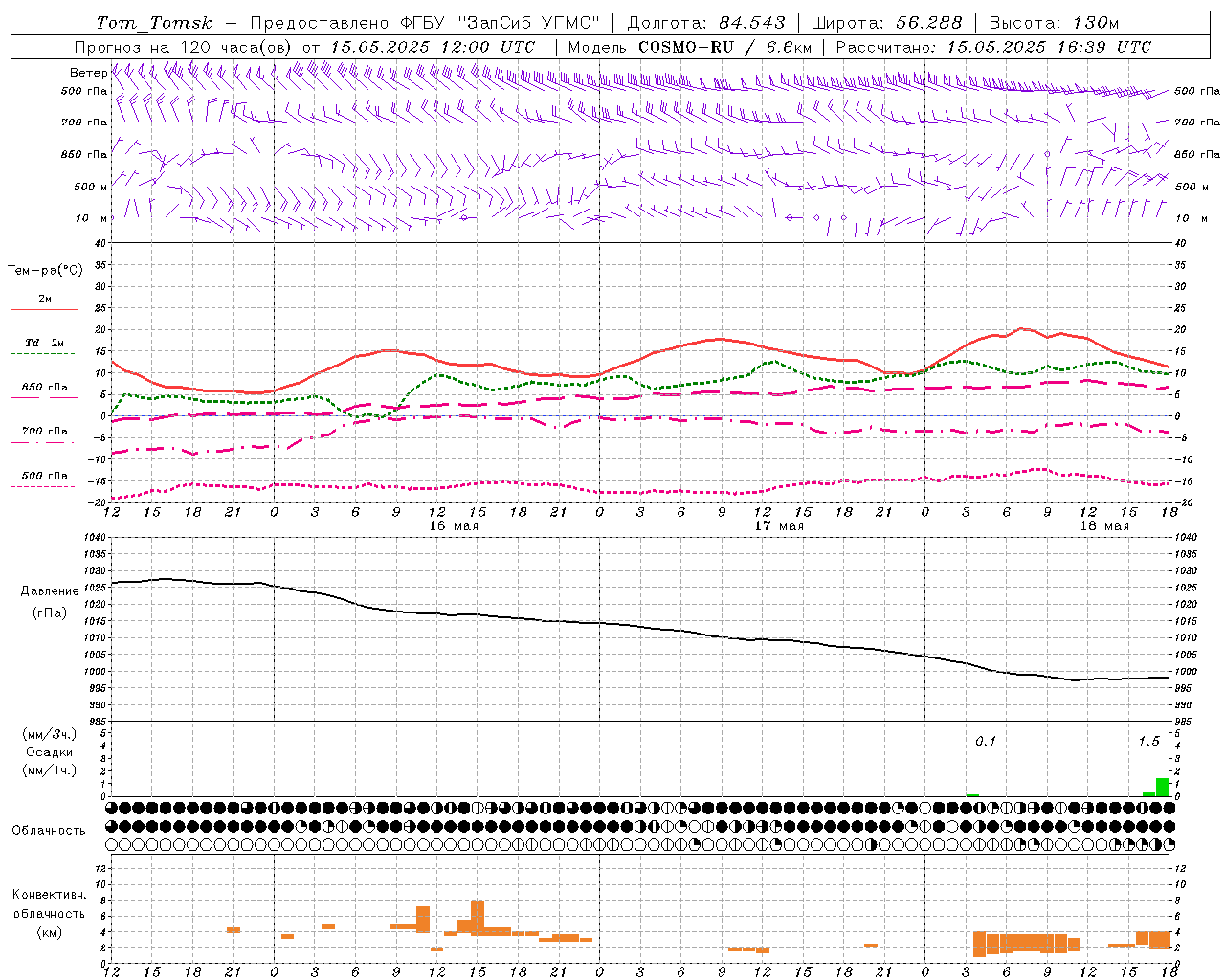Click the 17 мая date label
Image resolution: width=1225 pixels, height=980 pixels.
[779, 526]
